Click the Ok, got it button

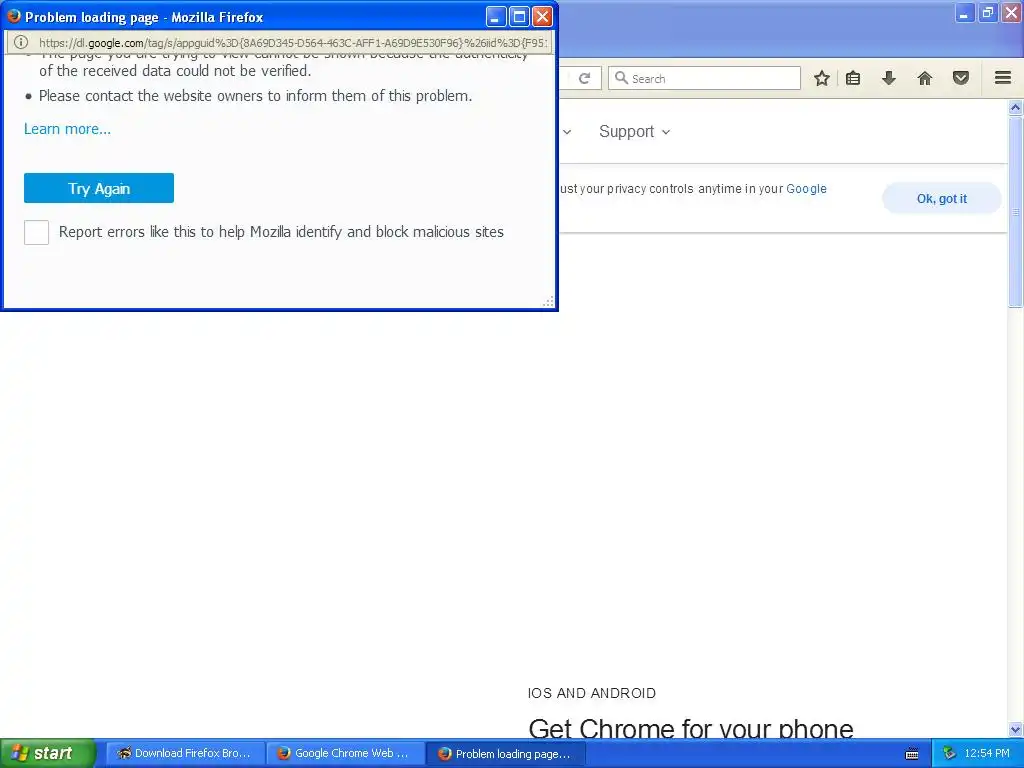point(941,199)
